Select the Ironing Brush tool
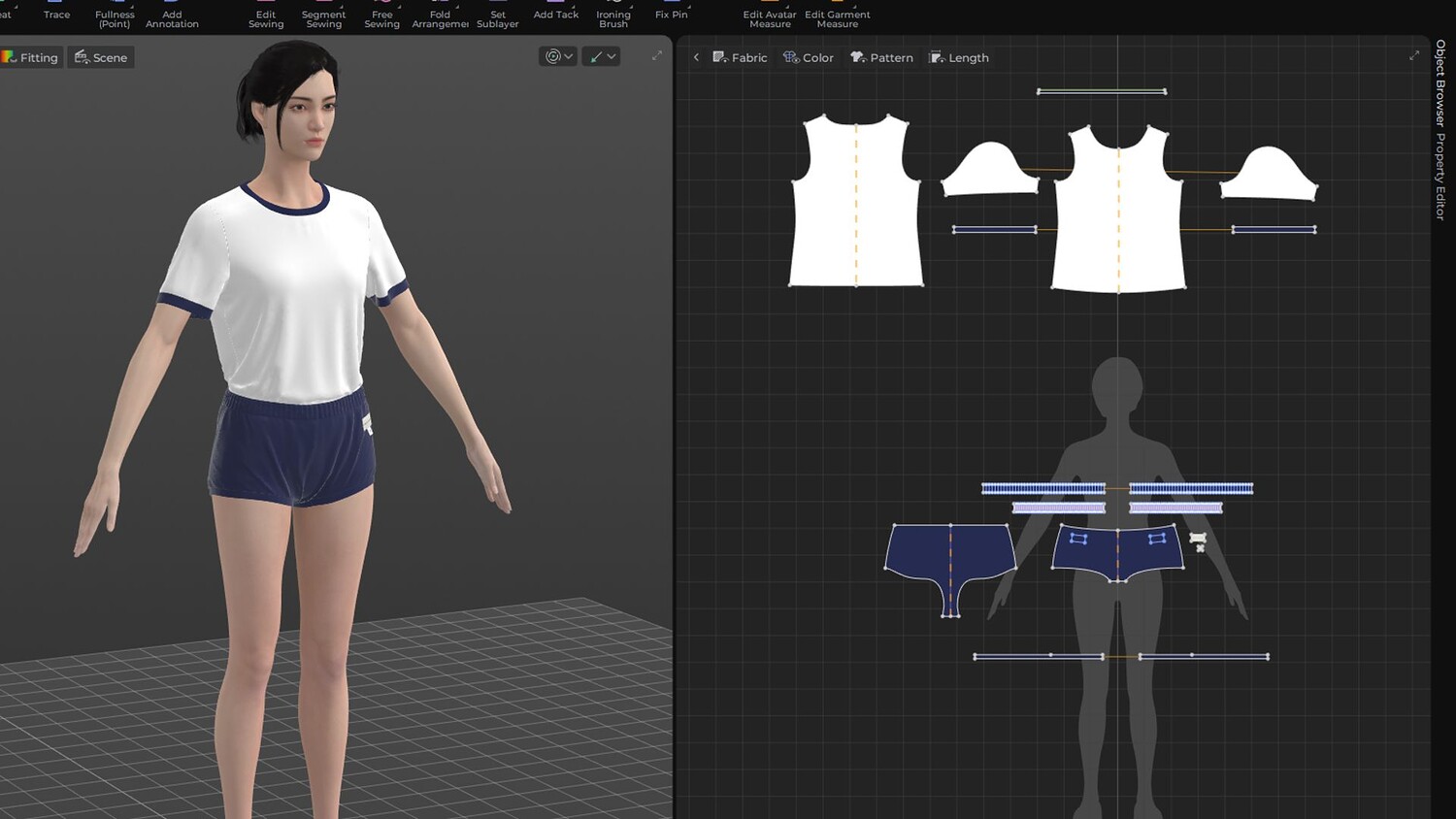The image size is (1456, 819). (612, 18)
